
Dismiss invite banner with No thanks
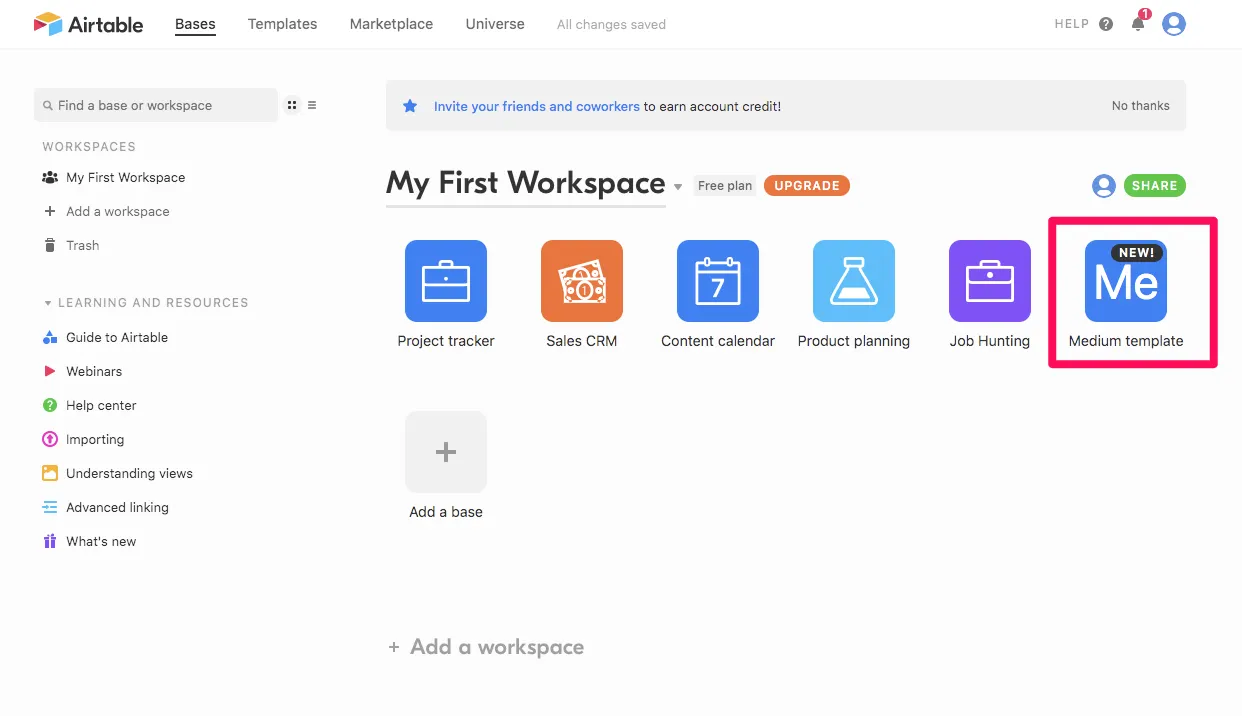(x=1141, y=106)
